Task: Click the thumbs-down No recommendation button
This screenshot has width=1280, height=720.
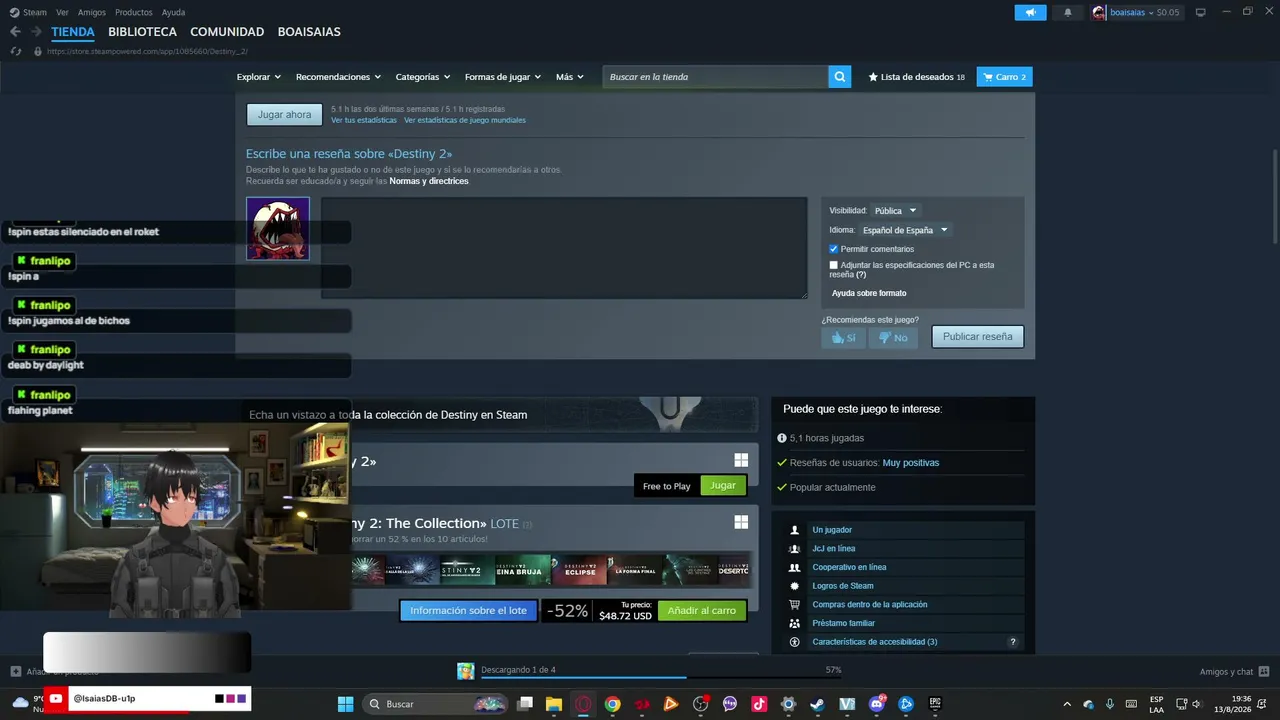Action: pyautogui.click(x=893, y=338)
